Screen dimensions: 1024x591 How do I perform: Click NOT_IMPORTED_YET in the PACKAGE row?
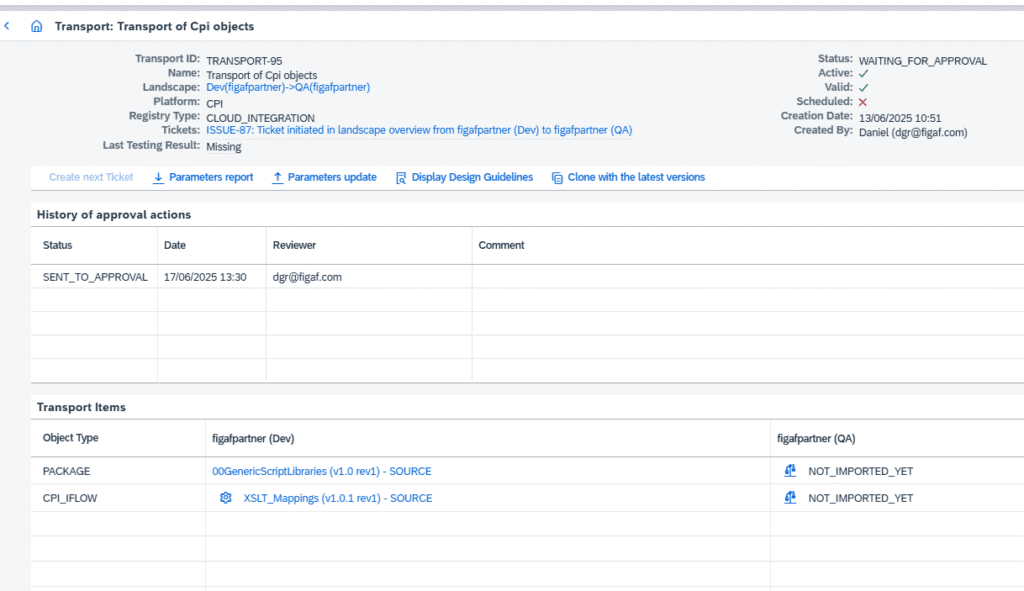click(x=861, y=471)
